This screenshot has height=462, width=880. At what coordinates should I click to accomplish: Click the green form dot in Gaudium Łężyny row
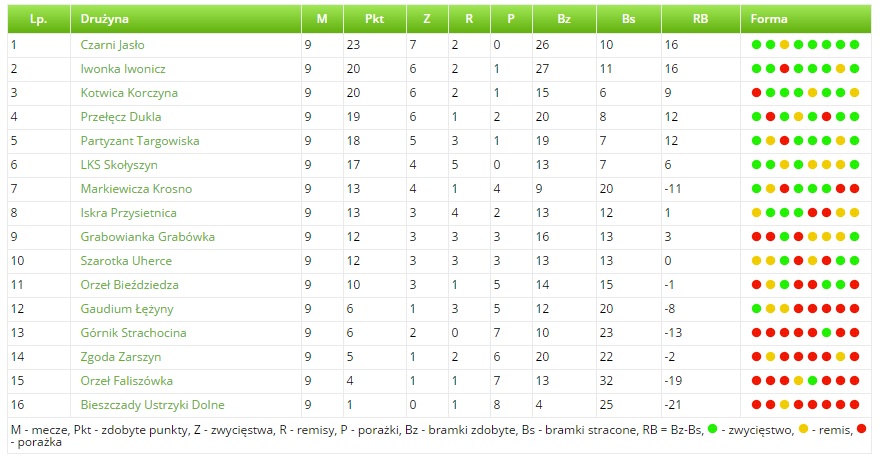point(757,309)
